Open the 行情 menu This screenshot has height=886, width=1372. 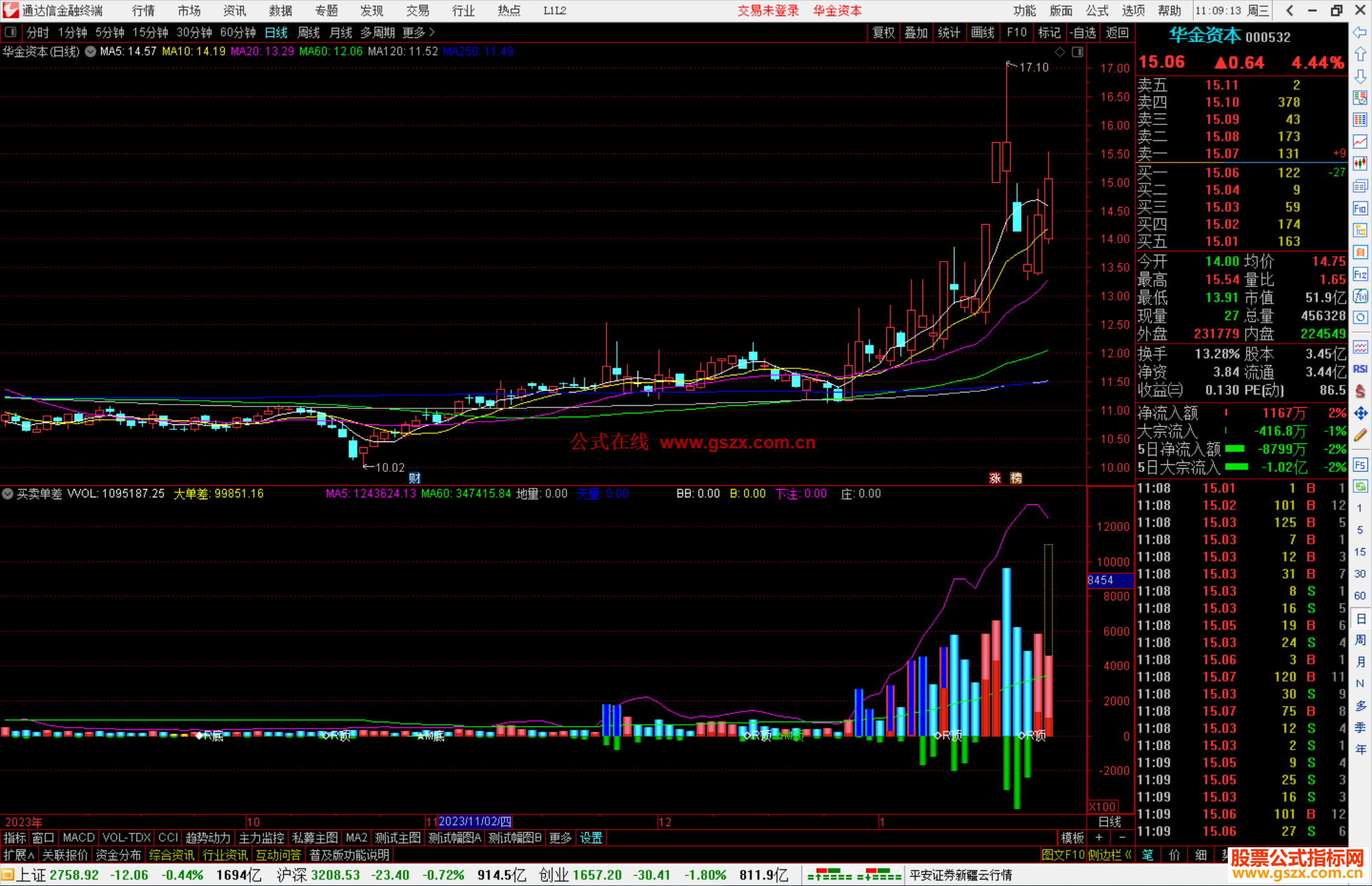[x=143, y=11]
